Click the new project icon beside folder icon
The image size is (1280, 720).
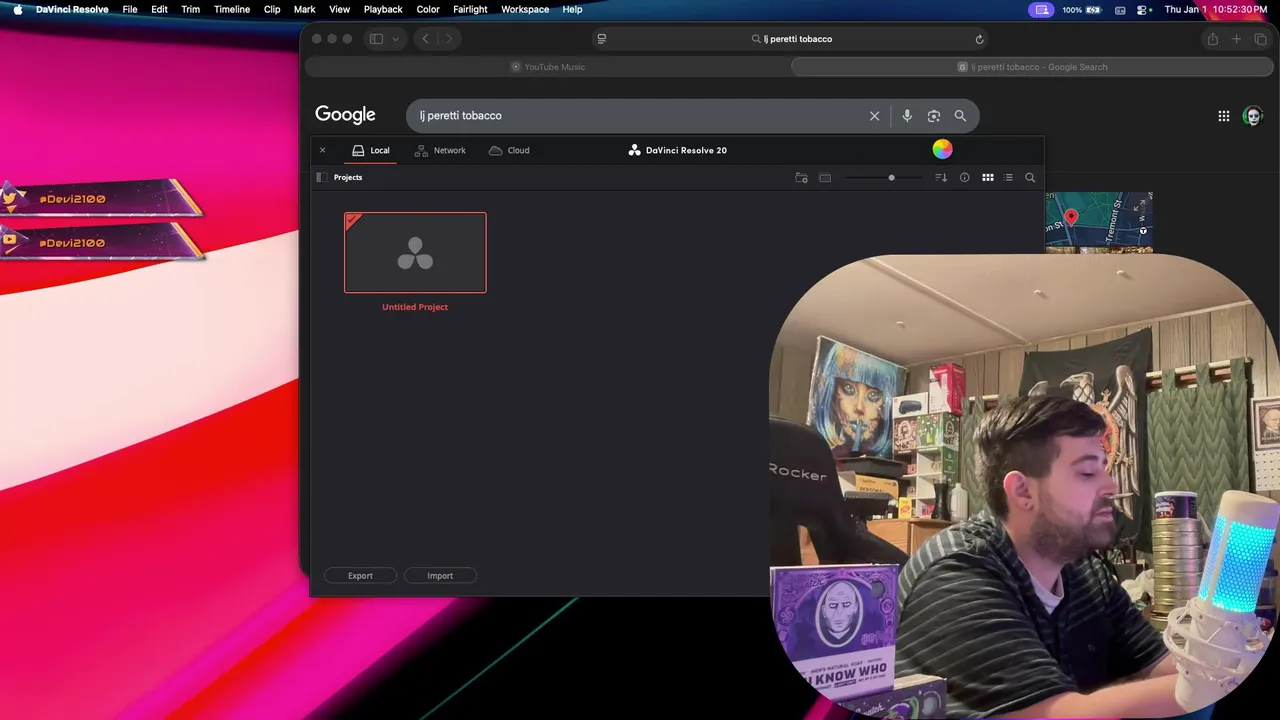coord(825,177)
